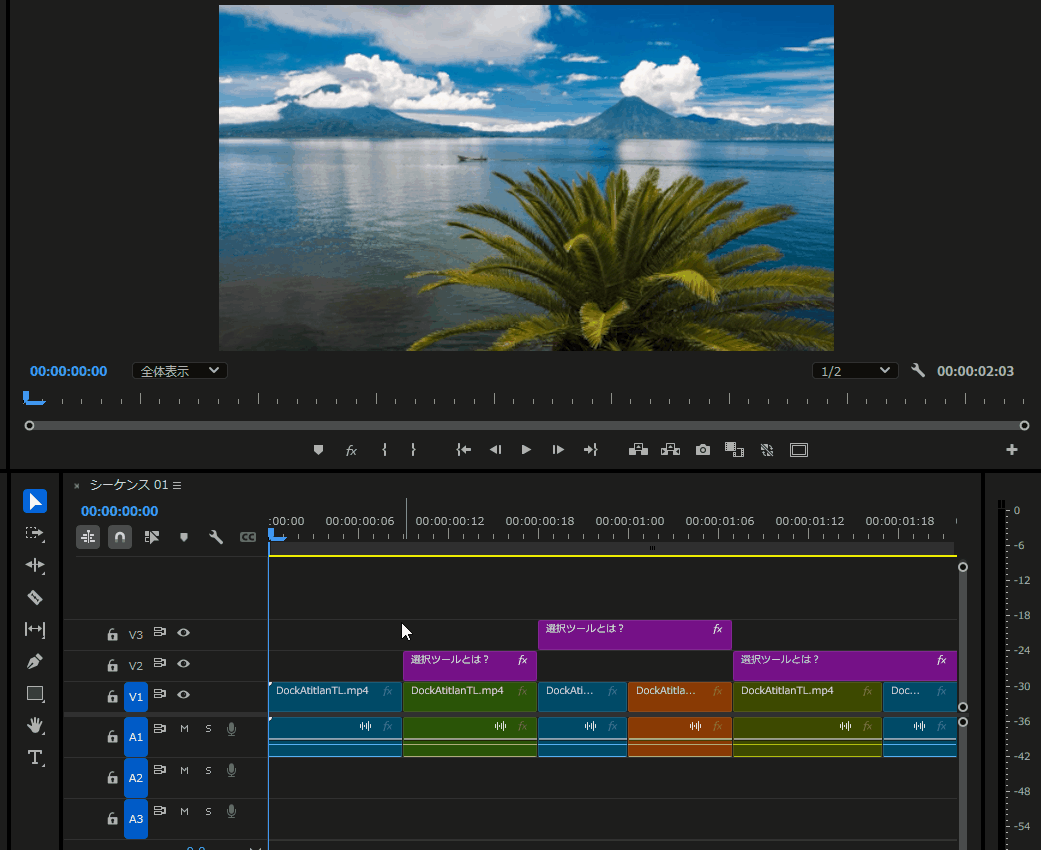Screen dimensions: 1041x850
Task: Click the Lift button
Action: pos(638,450)
